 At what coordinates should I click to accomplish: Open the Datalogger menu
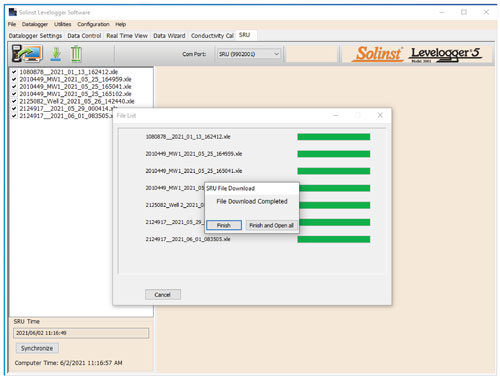35,24
